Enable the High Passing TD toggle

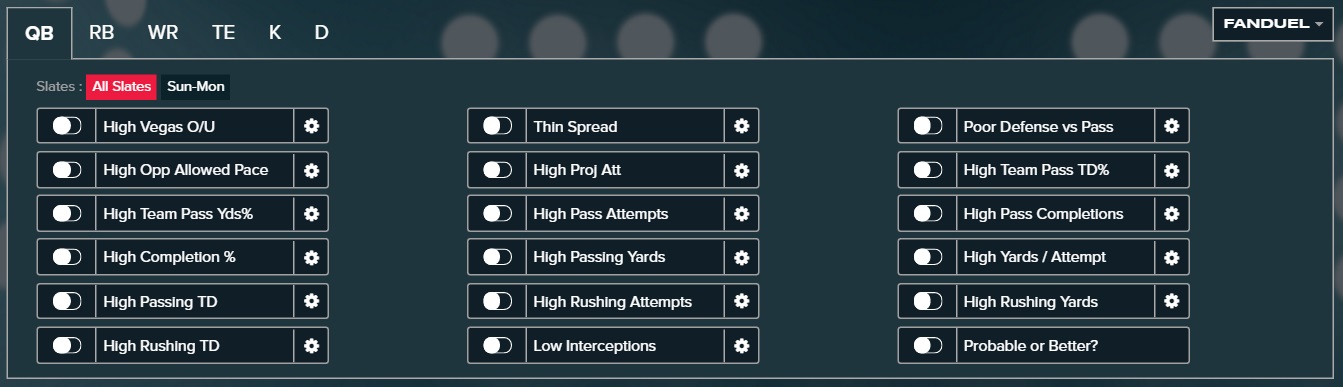(x=67, y=301)
